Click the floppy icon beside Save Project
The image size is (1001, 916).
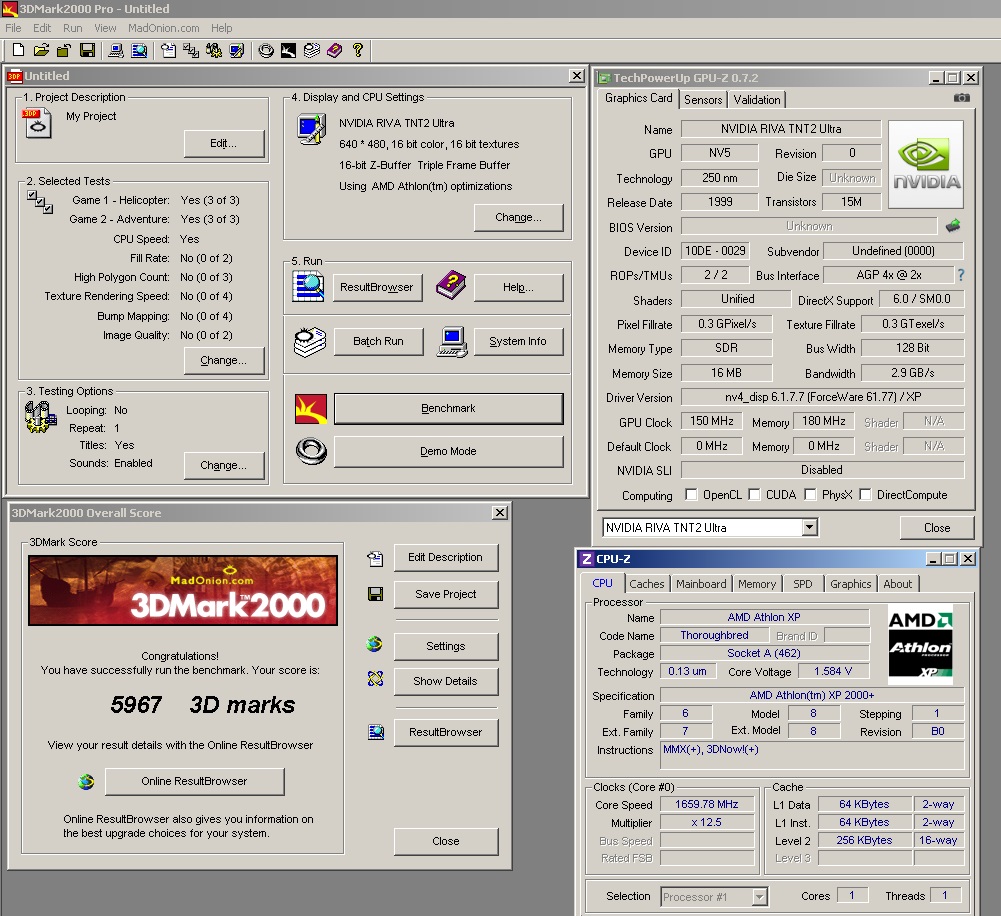pos(375,594)
